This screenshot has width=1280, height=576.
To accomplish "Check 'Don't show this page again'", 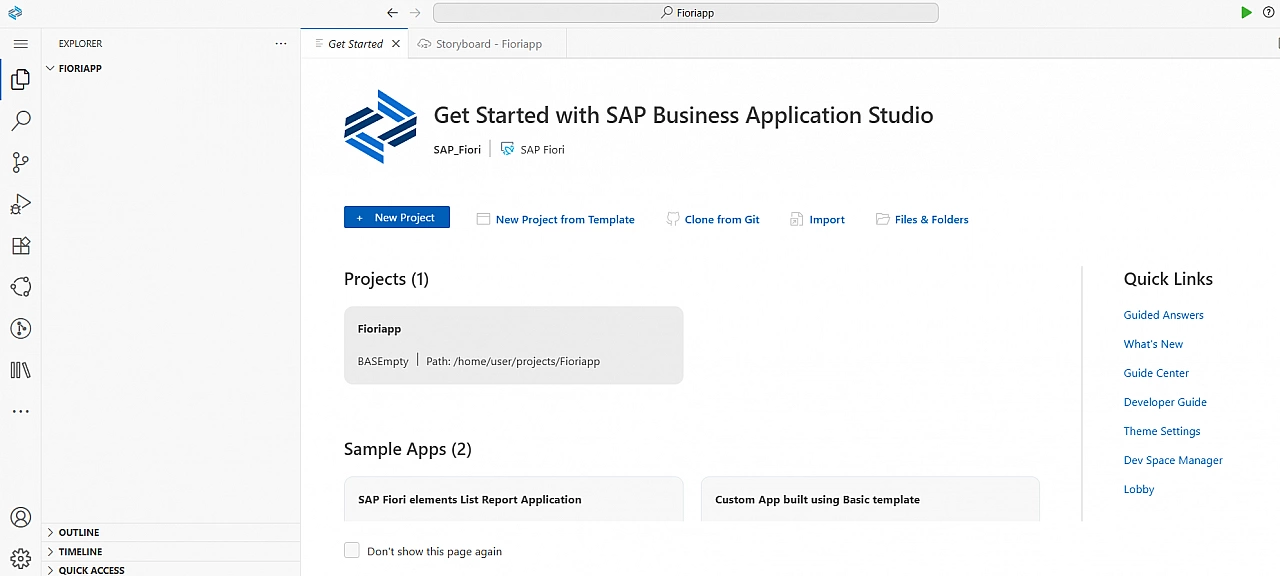I will 352,551.
